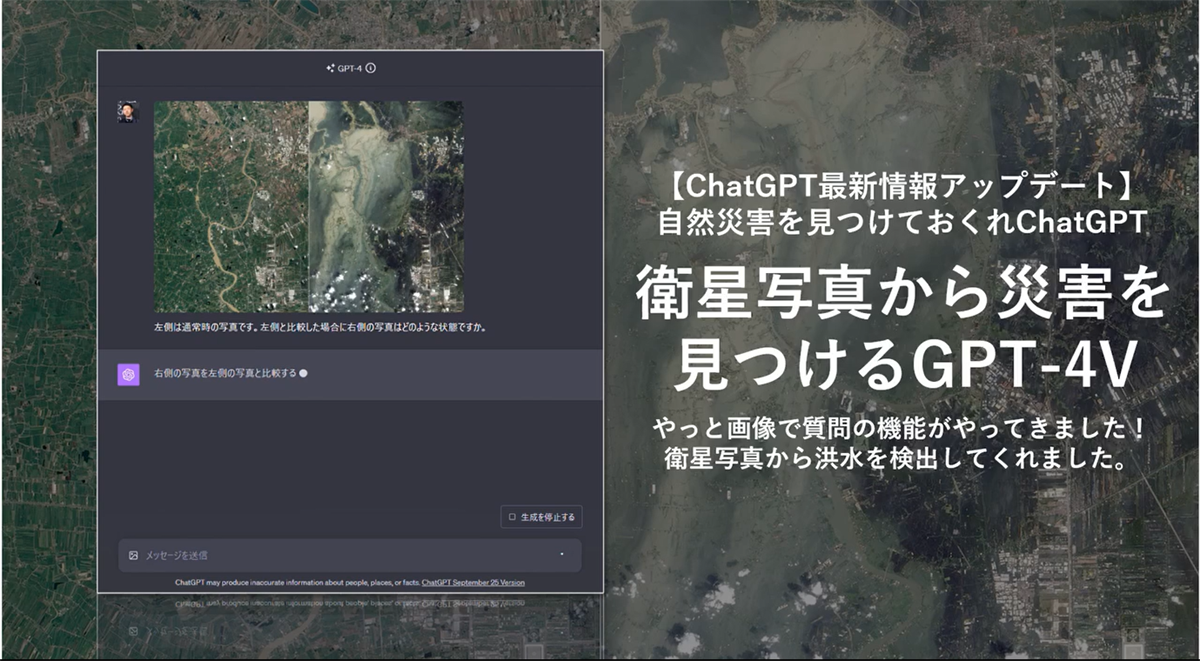This screenshot has width=1200, height=661.
Task: Open the uploaded satellite comparison image thumbnail
Action: [x=308, y=206]
